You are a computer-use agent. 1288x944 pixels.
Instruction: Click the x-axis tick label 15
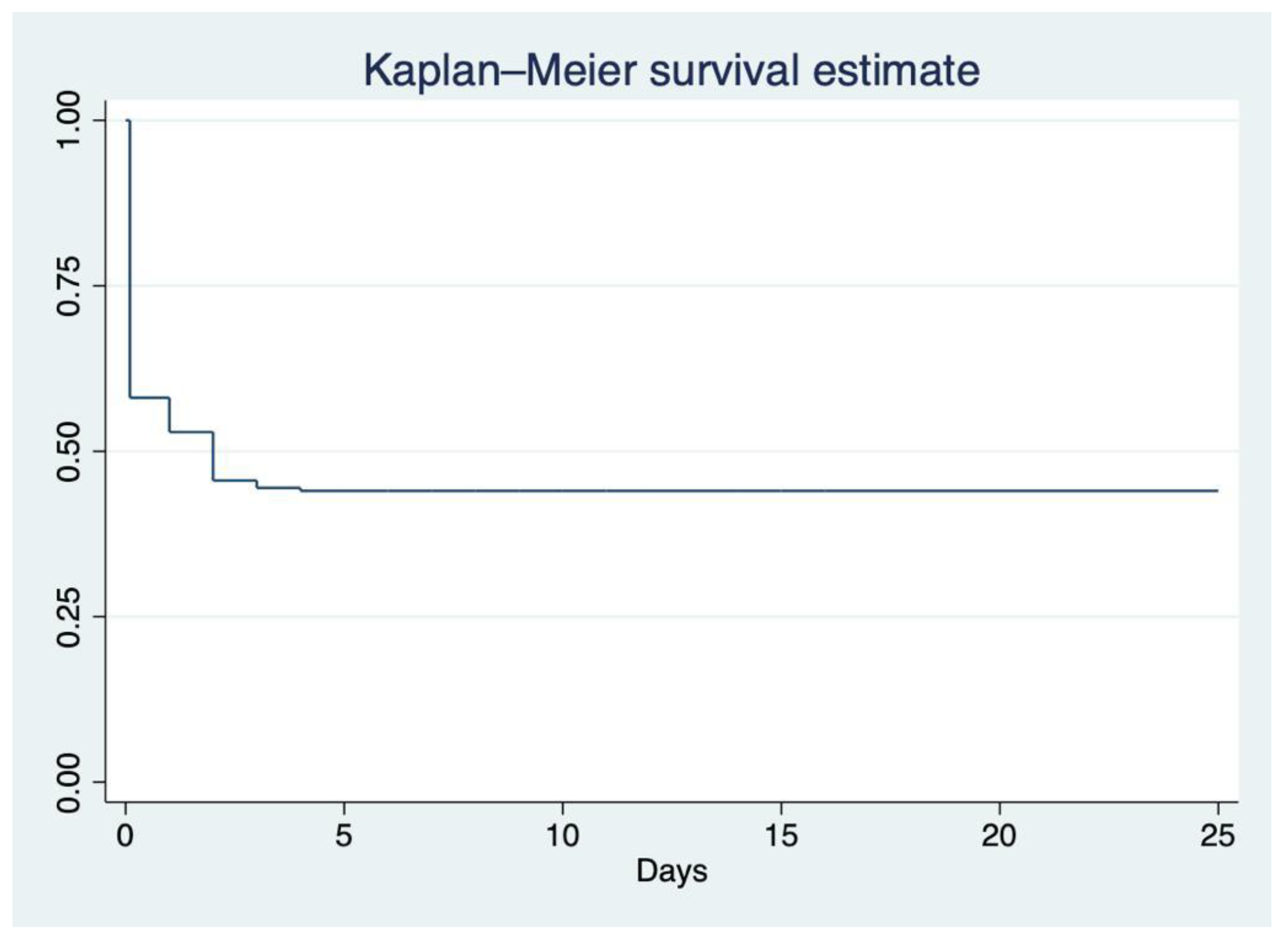[x=781, y=836]
